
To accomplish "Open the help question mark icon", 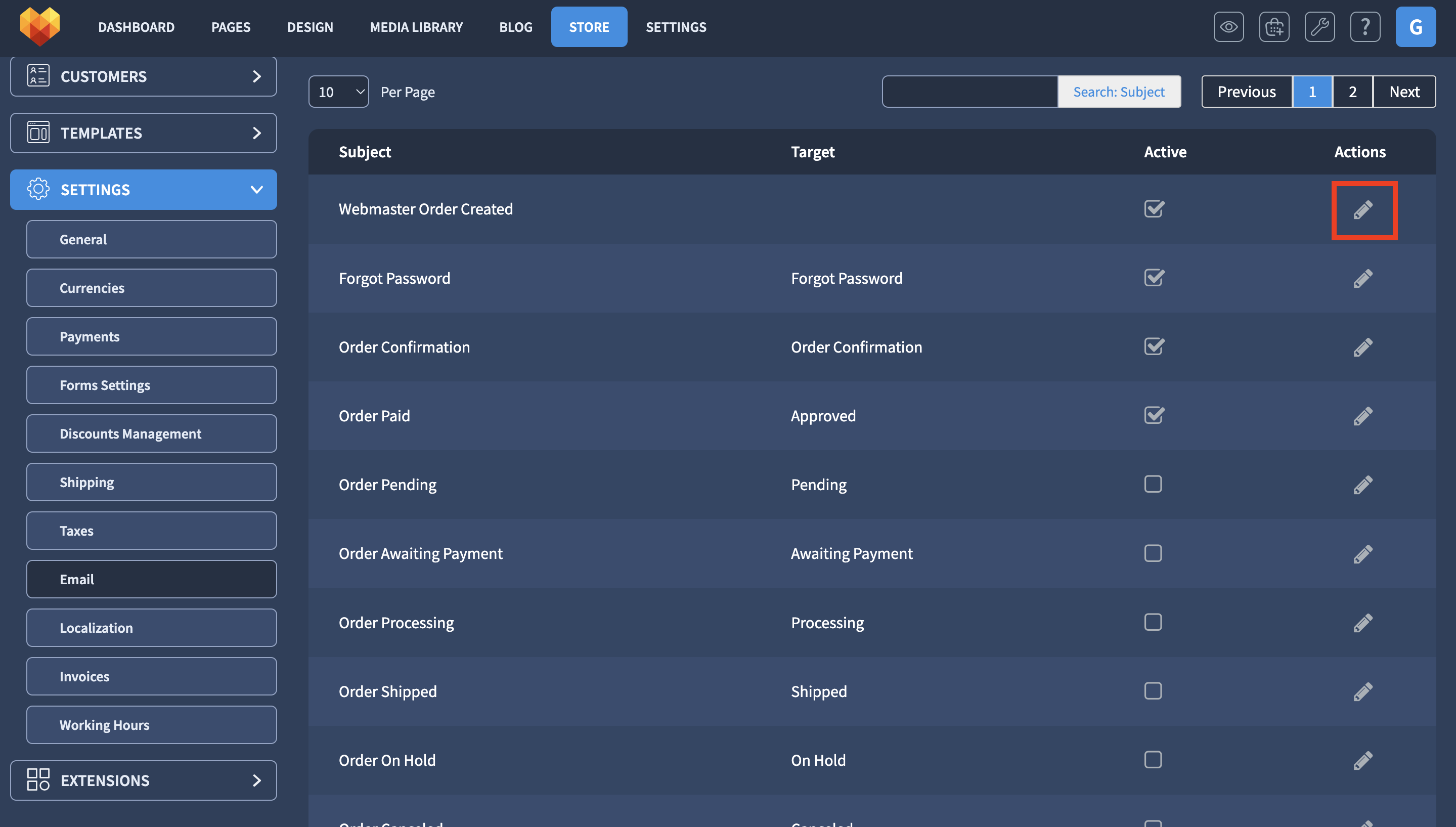I will (x=1365, y=27).
